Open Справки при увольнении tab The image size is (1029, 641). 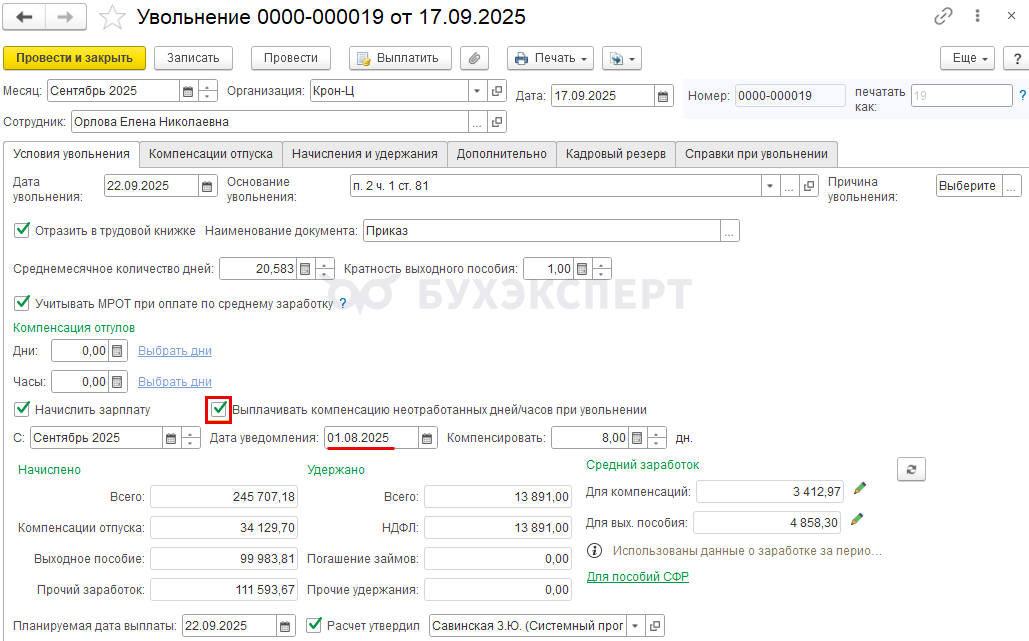click(x=756, y=154)
